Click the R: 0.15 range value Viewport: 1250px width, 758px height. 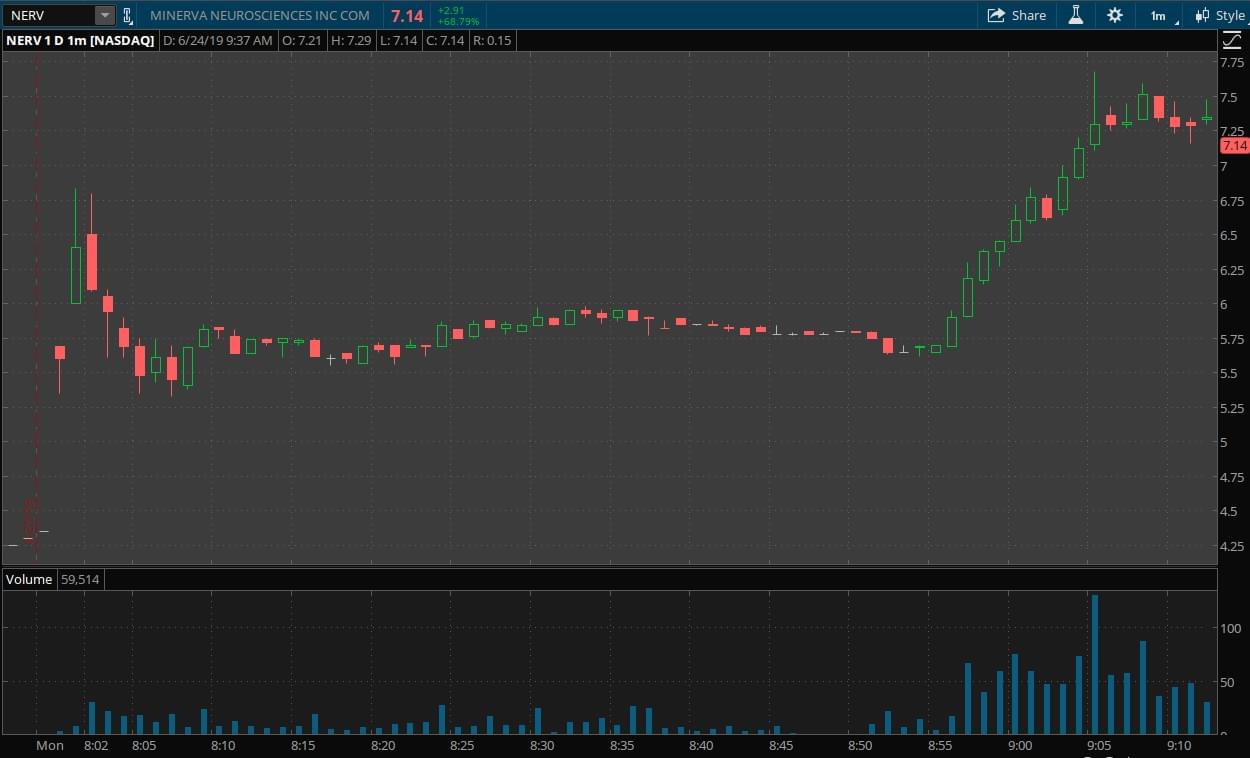click(x=492, y=40)
